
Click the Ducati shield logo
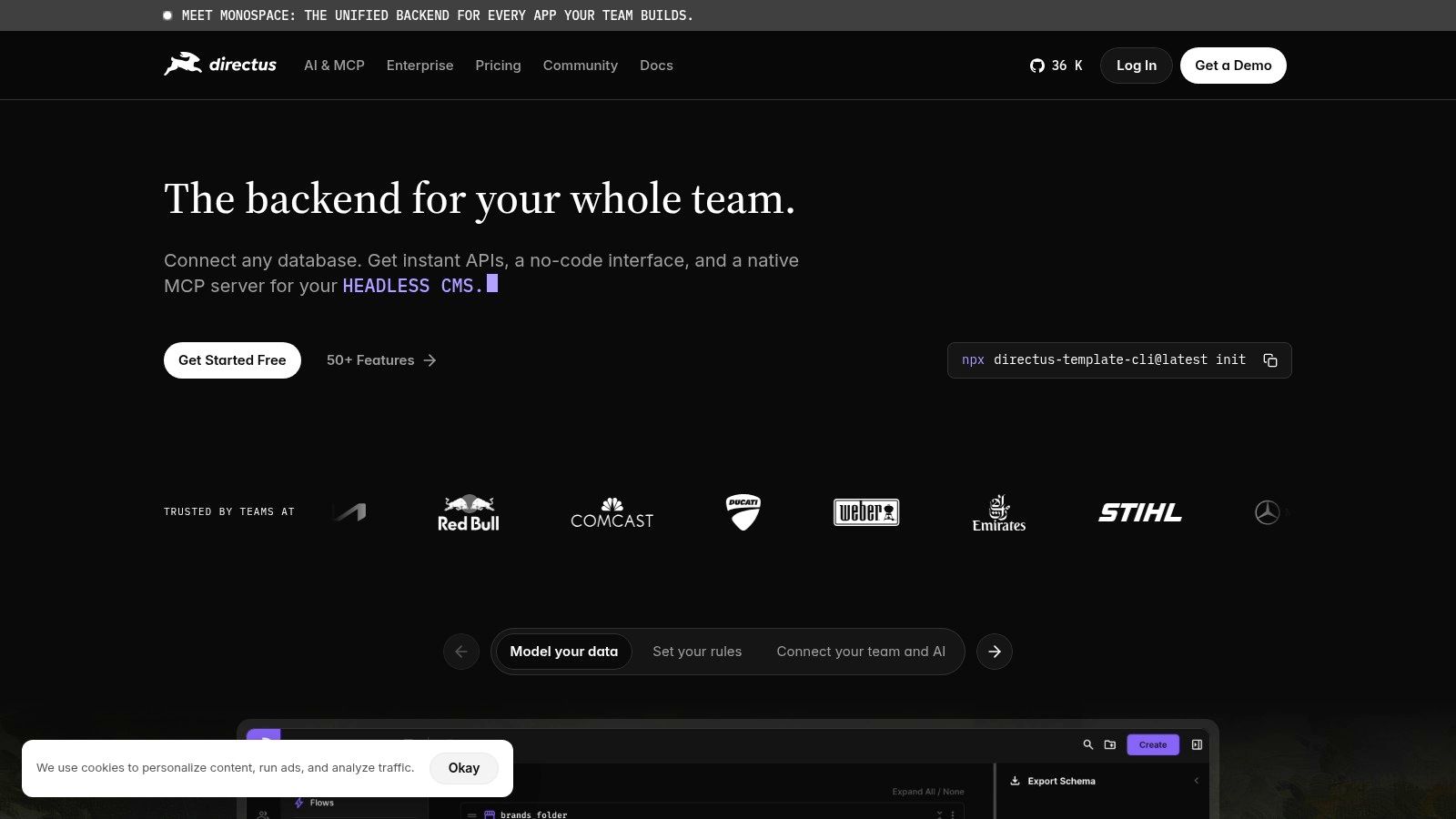[x=743, y=512]
